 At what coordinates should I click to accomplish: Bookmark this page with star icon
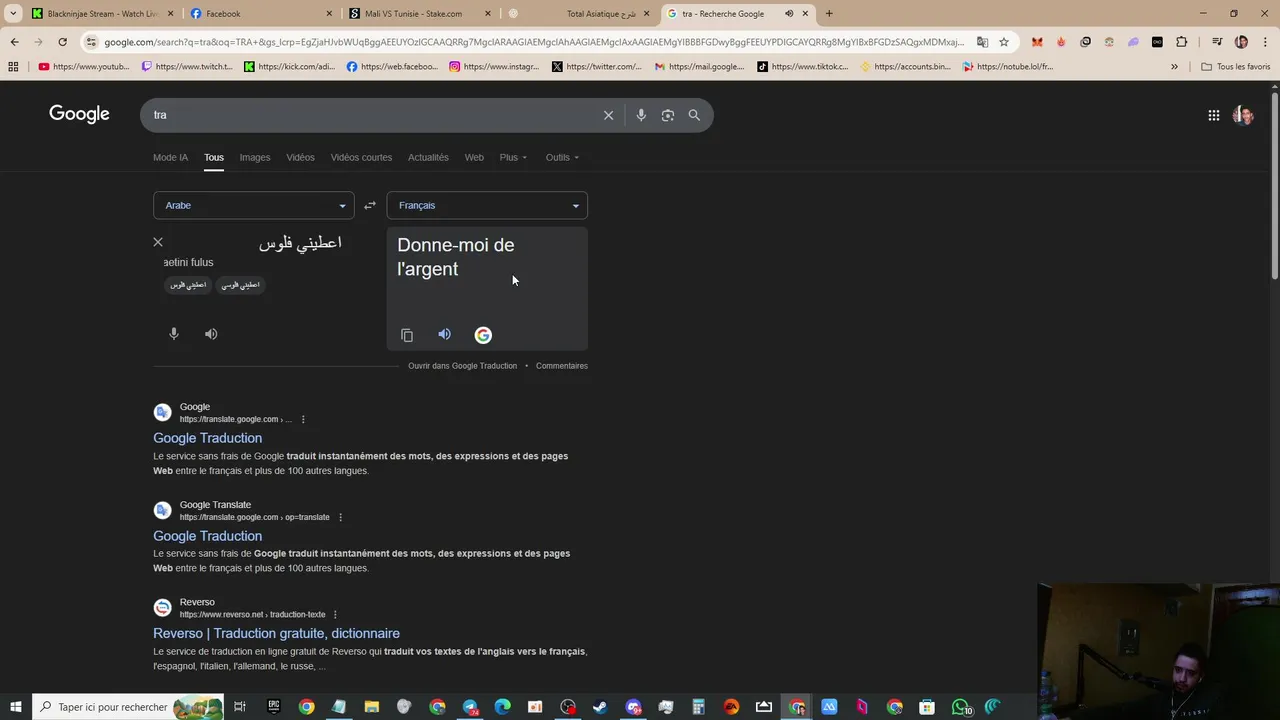(x=1004, y=42)
